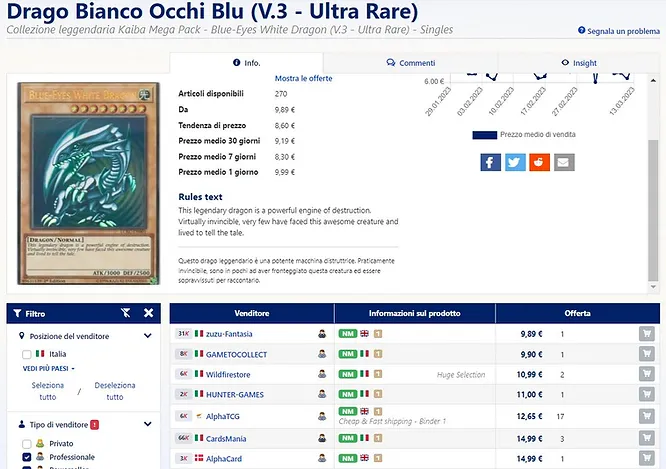Click AlphaCard professional seller icon

[322, 458]
